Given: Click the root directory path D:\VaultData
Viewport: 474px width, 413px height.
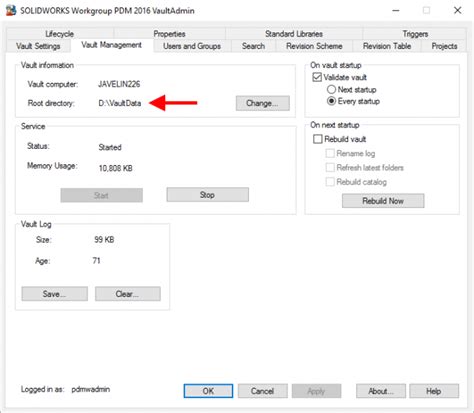Looking at the screenshot, I should pos(120,103).
